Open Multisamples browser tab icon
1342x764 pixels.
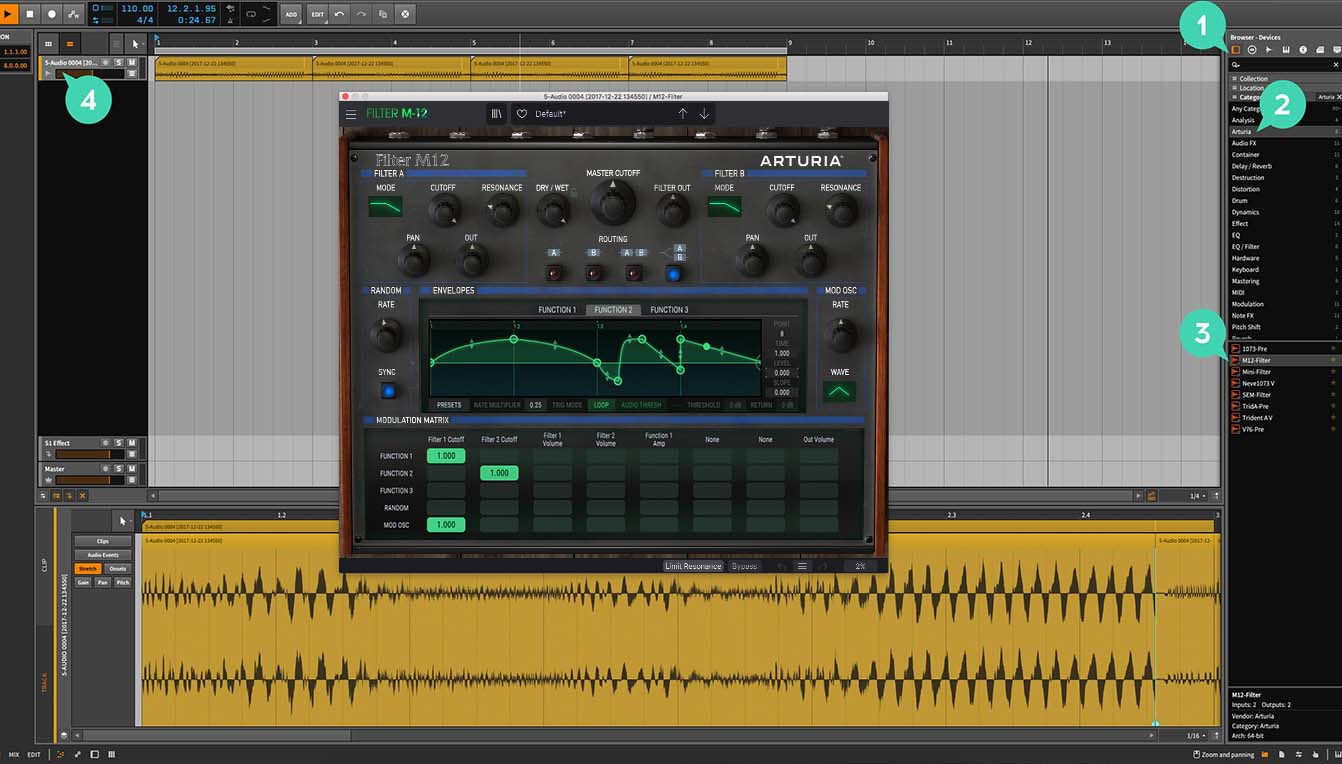pos(1286,49)
